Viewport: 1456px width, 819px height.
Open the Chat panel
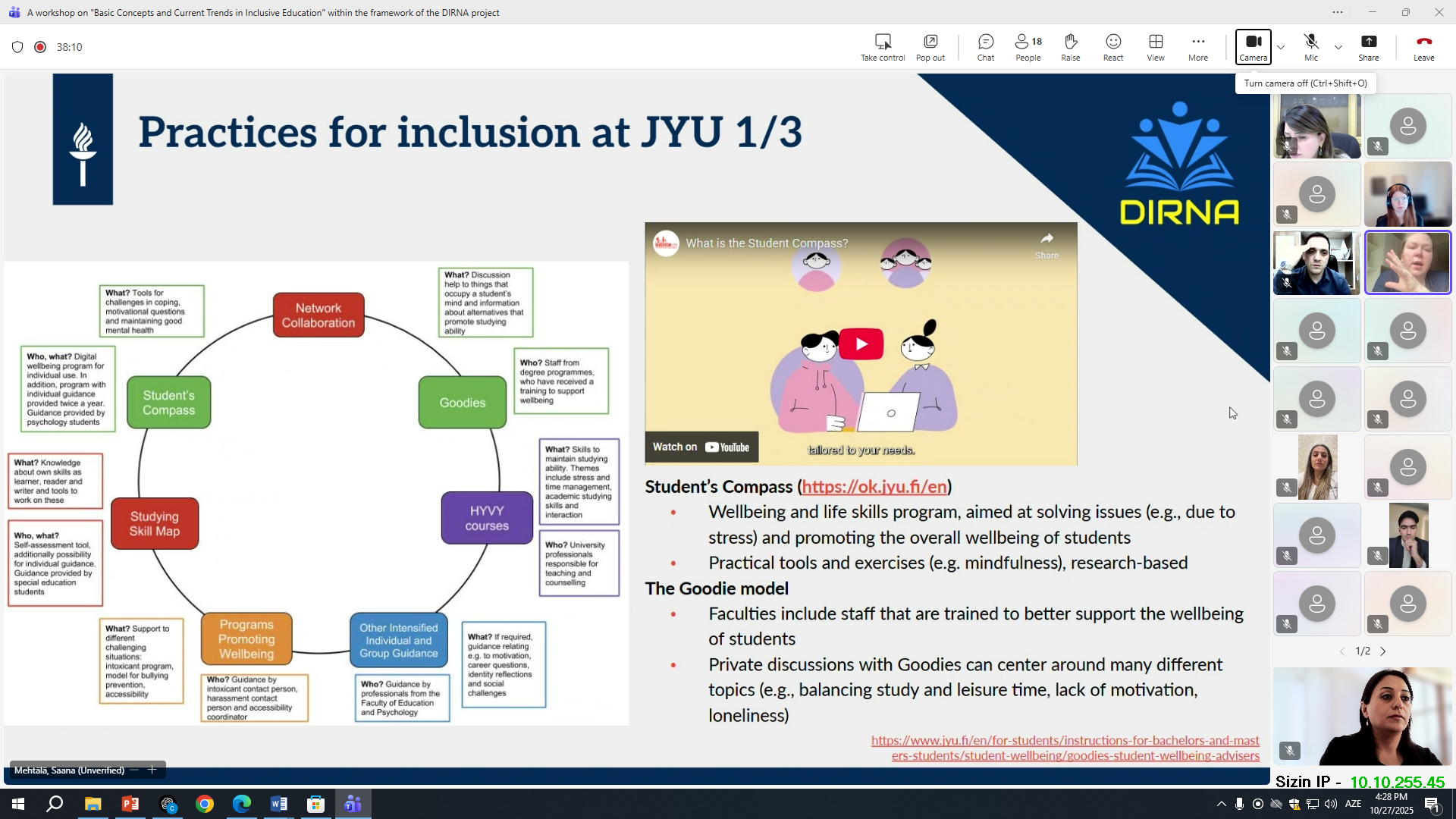(985, 47)
